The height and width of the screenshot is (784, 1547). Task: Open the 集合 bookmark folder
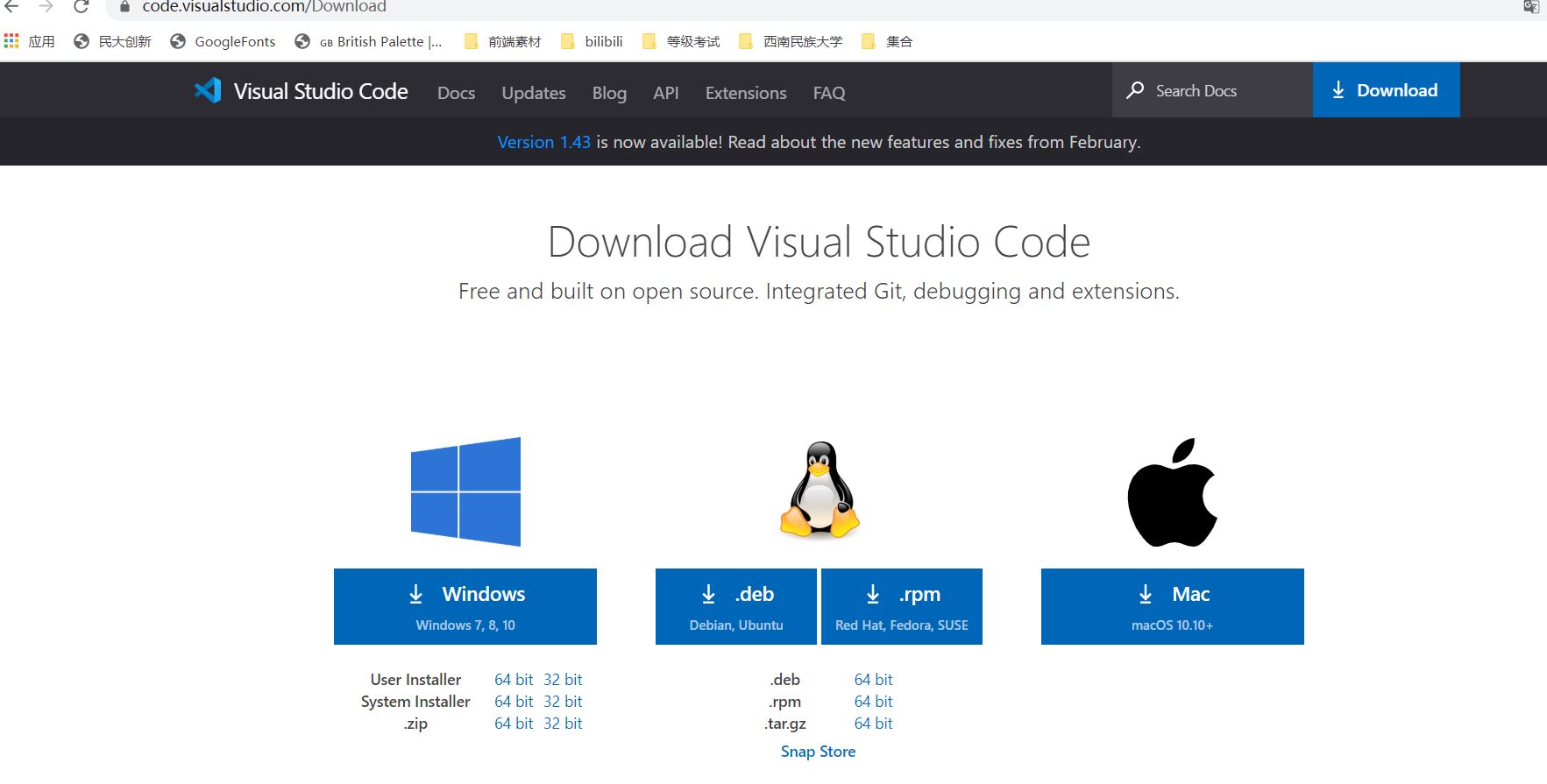click(x=887, y=41)
